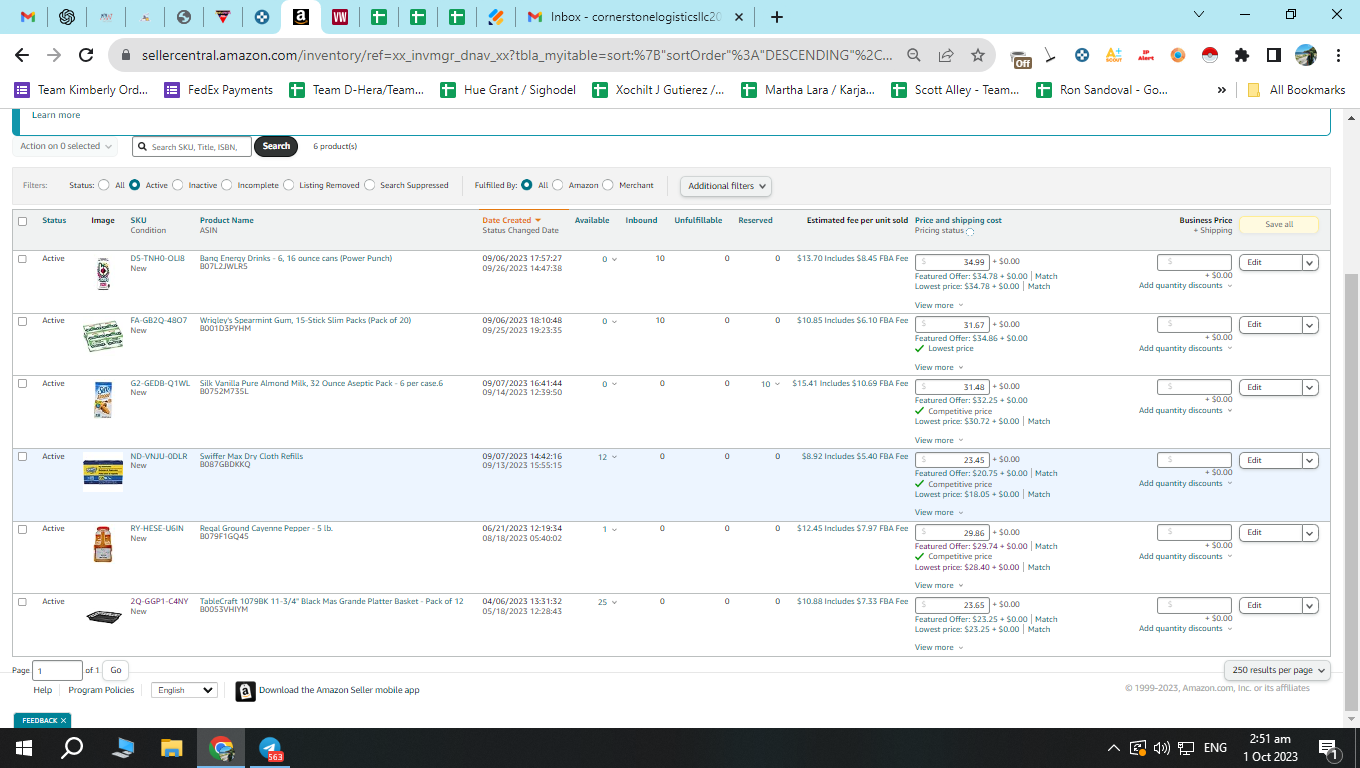1360x768 pixels.
Task: Click the extension icon labeled Off
Action: pyautogui.click(x=1021, y=58)
